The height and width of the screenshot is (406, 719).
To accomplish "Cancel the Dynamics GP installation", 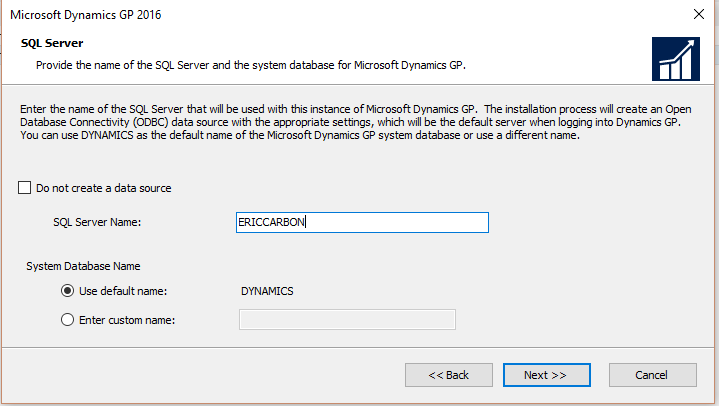I will 653,375.
